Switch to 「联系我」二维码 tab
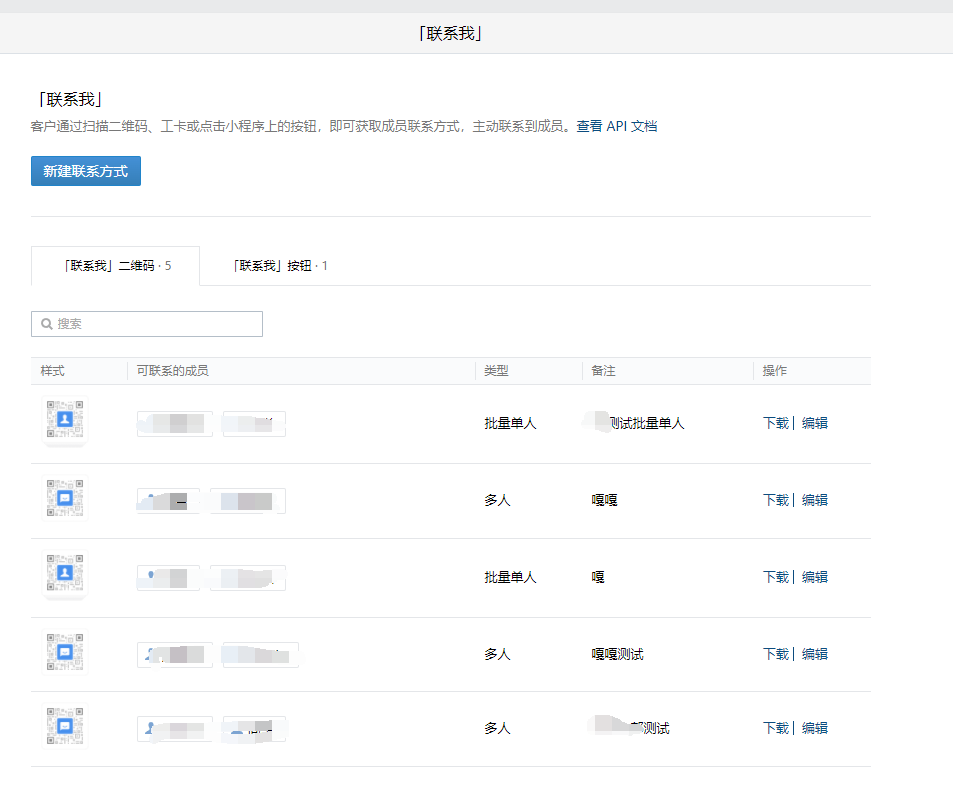953x794 pixels. (116, 266)
